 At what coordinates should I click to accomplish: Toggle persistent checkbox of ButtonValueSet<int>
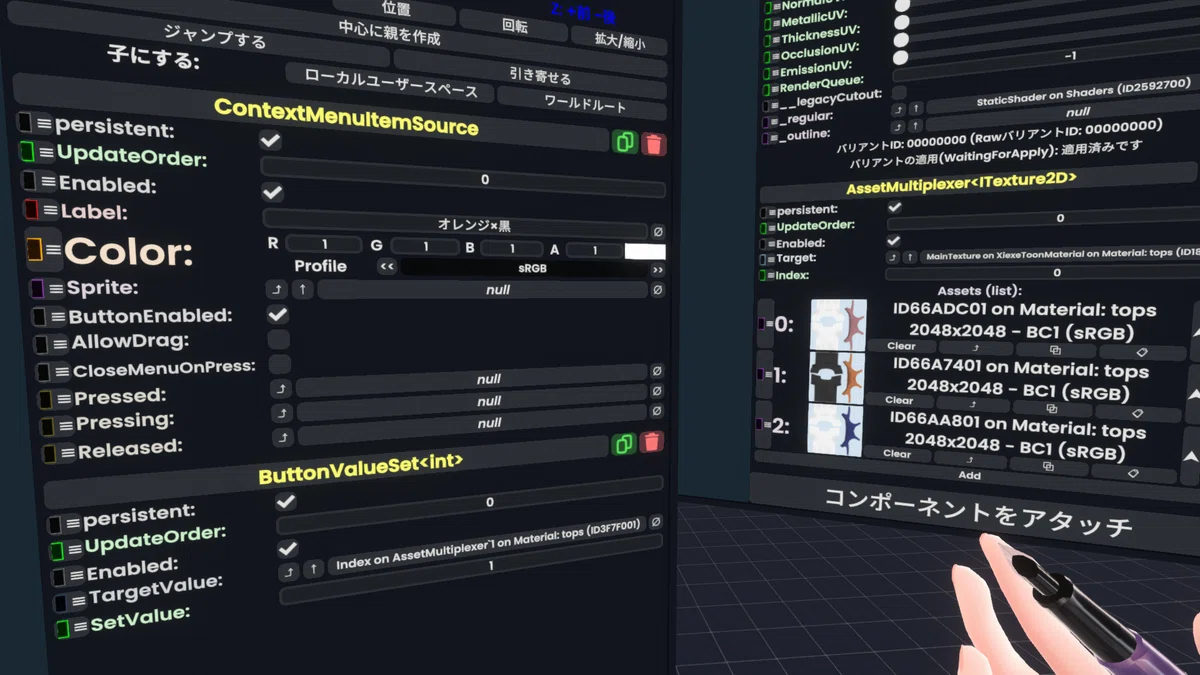pos(286,501)
